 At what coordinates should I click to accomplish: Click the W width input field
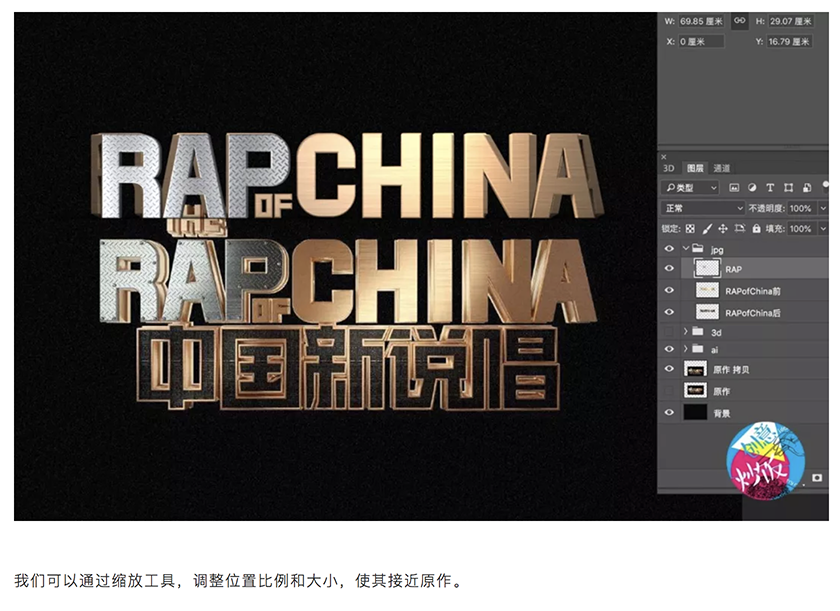tap(701, 21)
